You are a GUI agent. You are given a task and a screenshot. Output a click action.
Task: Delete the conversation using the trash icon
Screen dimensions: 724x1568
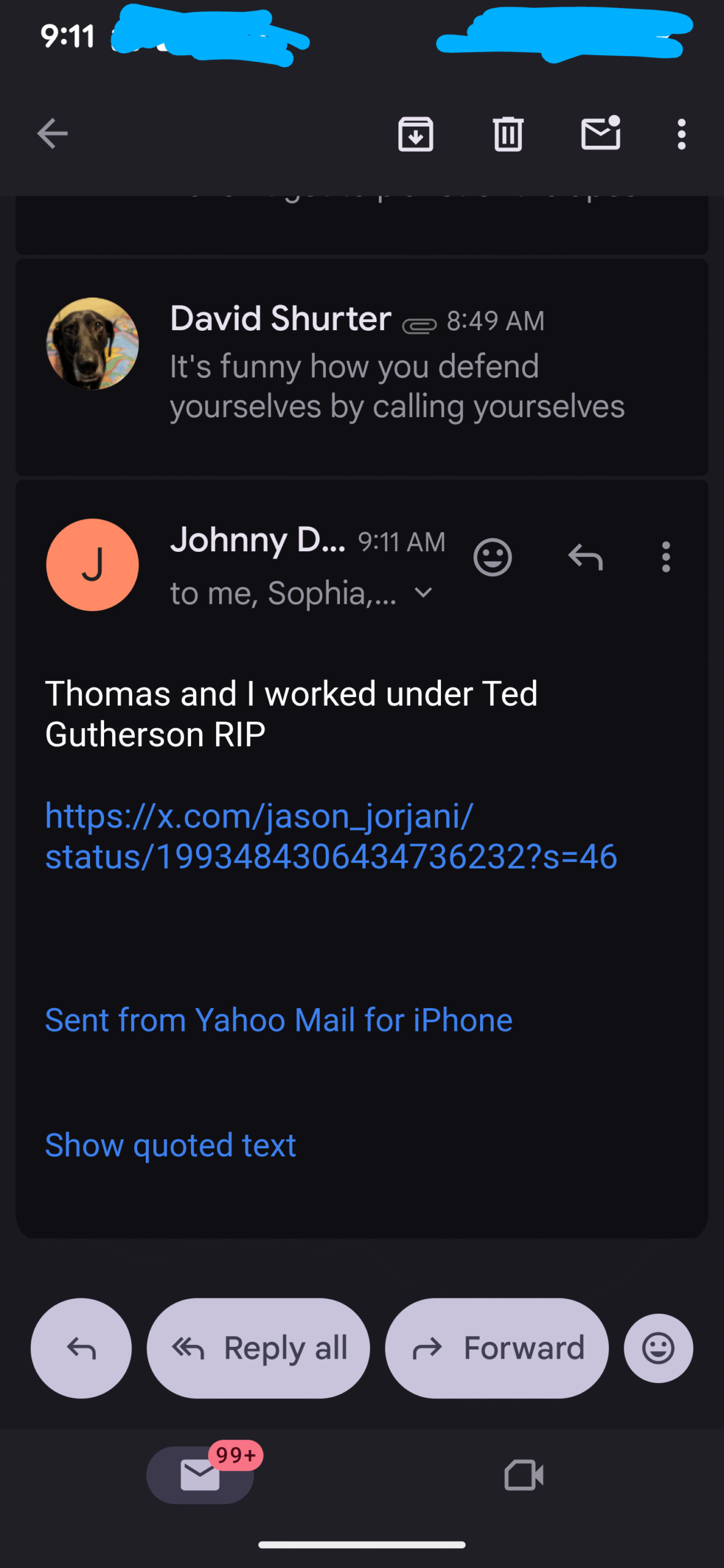coord(508,134)
